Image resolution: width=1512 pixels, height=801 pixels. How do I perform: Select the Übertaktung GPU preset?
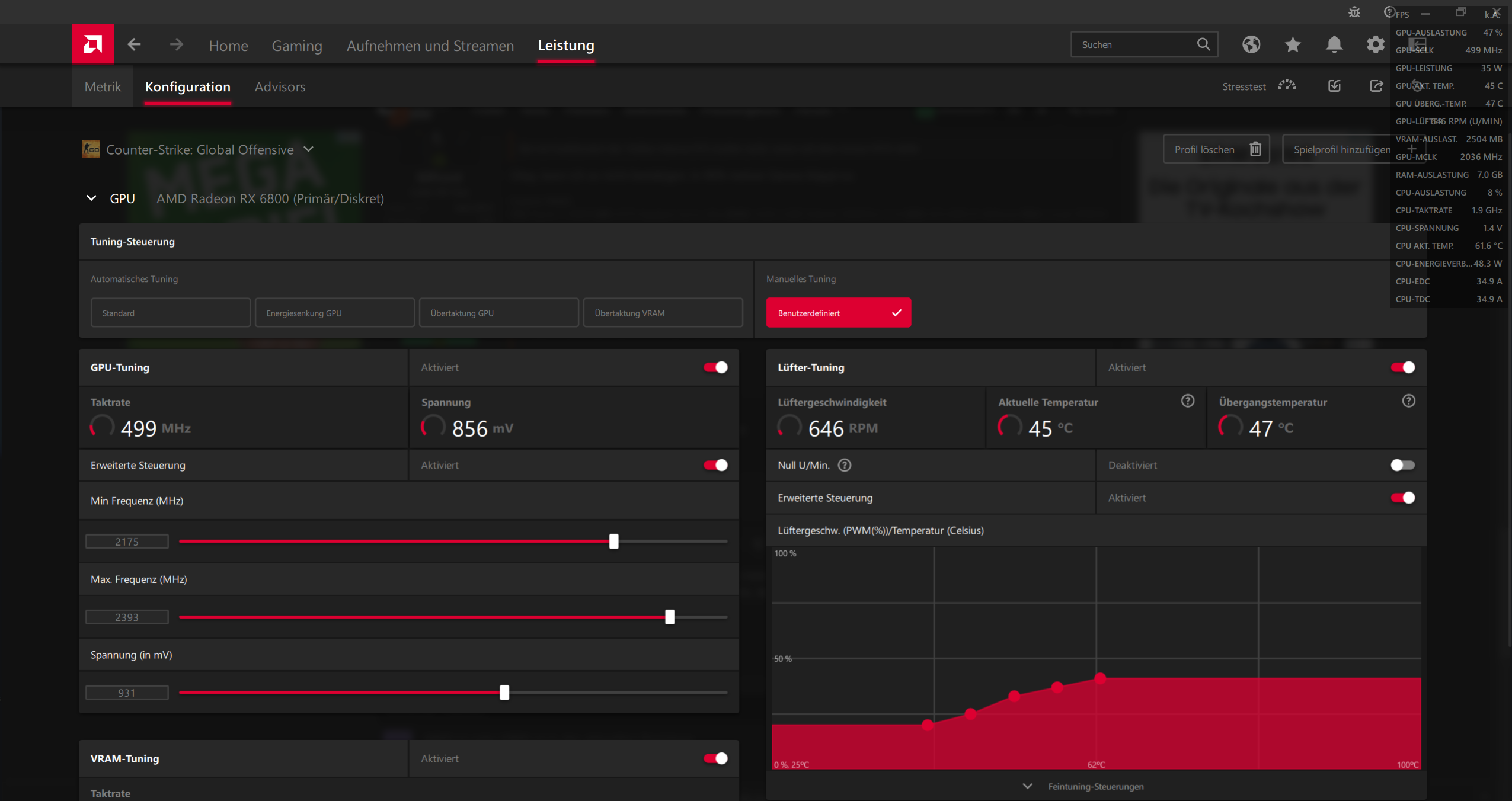[498, 313]
